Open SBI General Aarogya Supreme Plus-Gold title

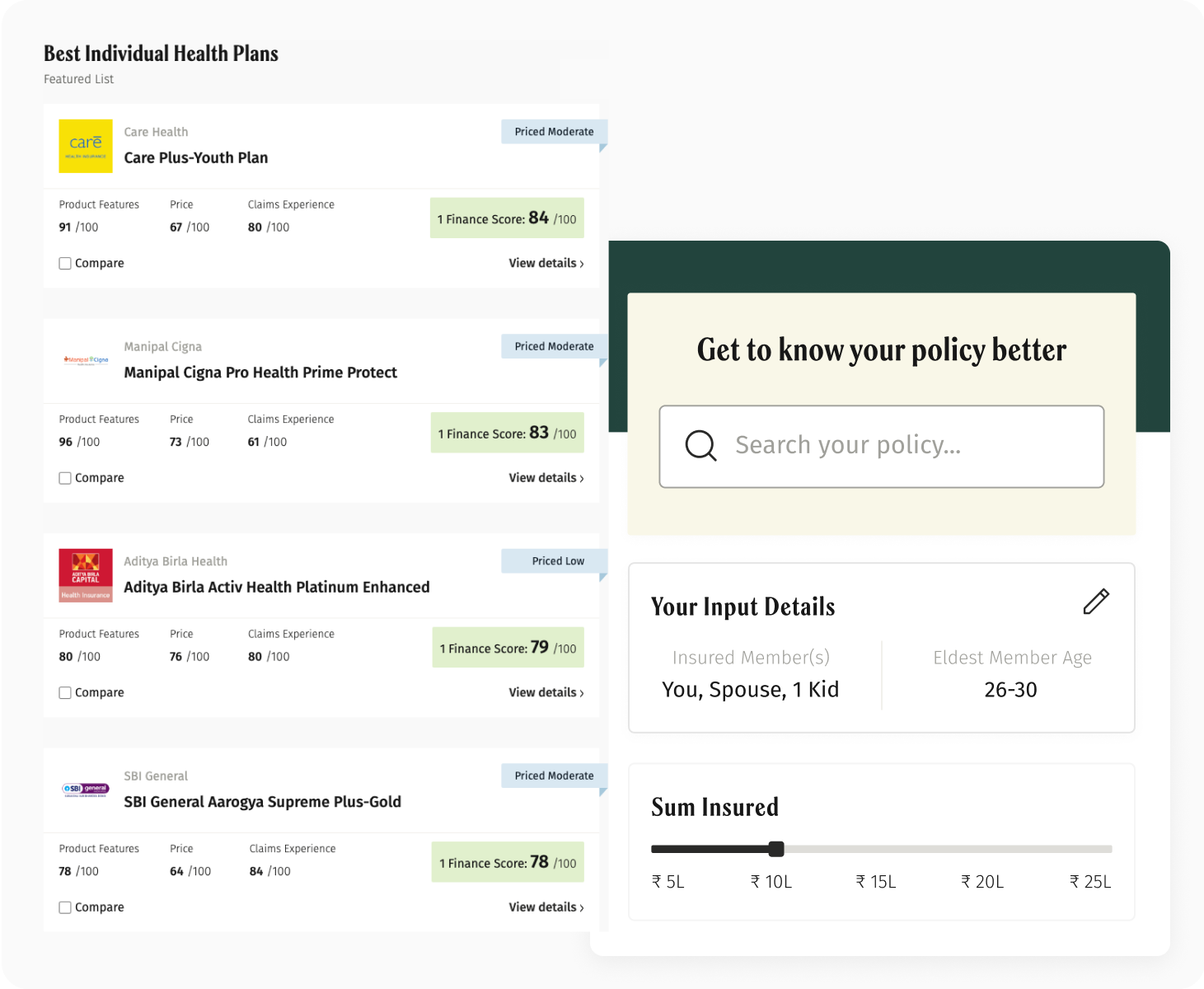(x=262, y=802)
